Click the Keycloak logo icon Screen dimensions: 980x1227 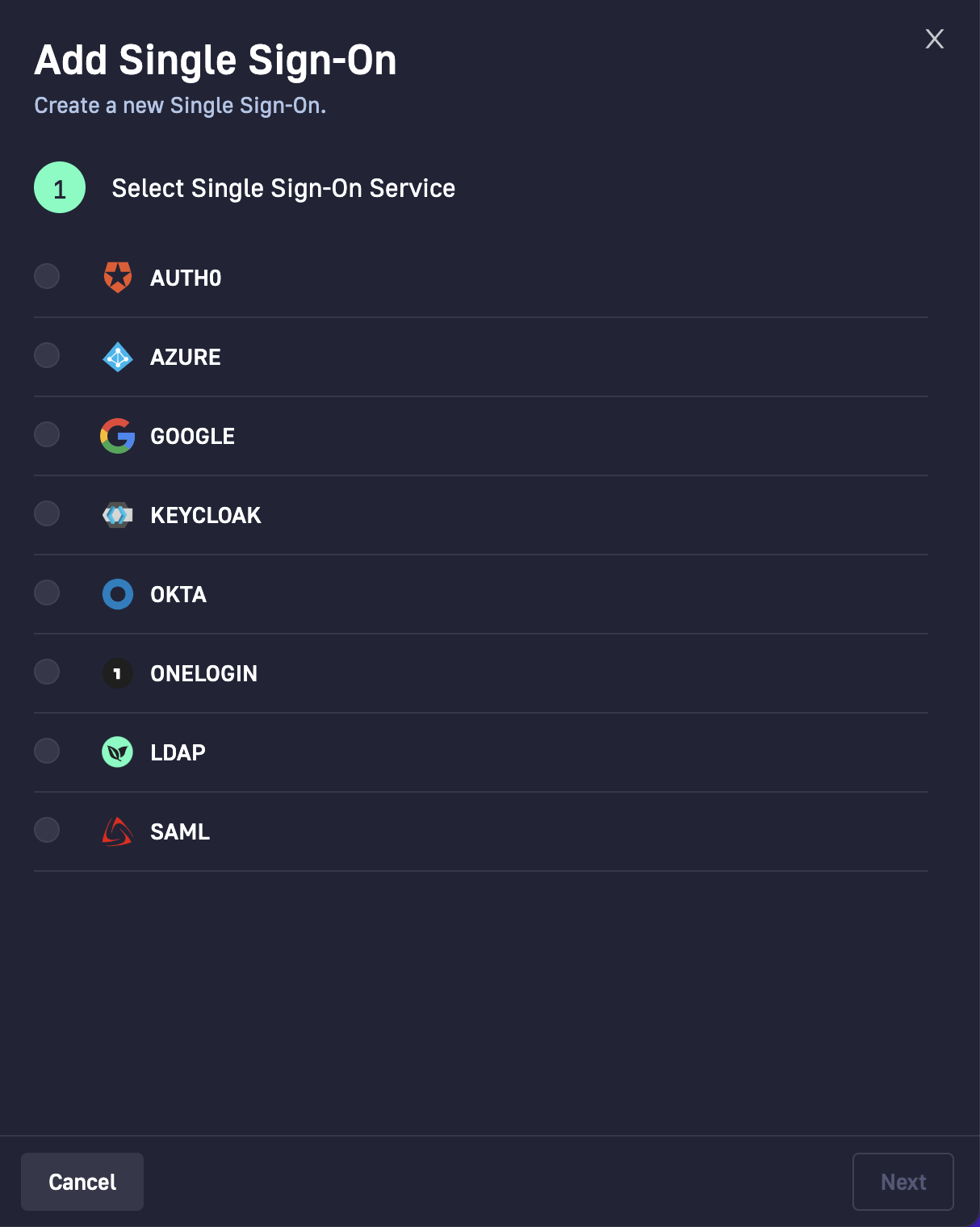pos(118,515)
